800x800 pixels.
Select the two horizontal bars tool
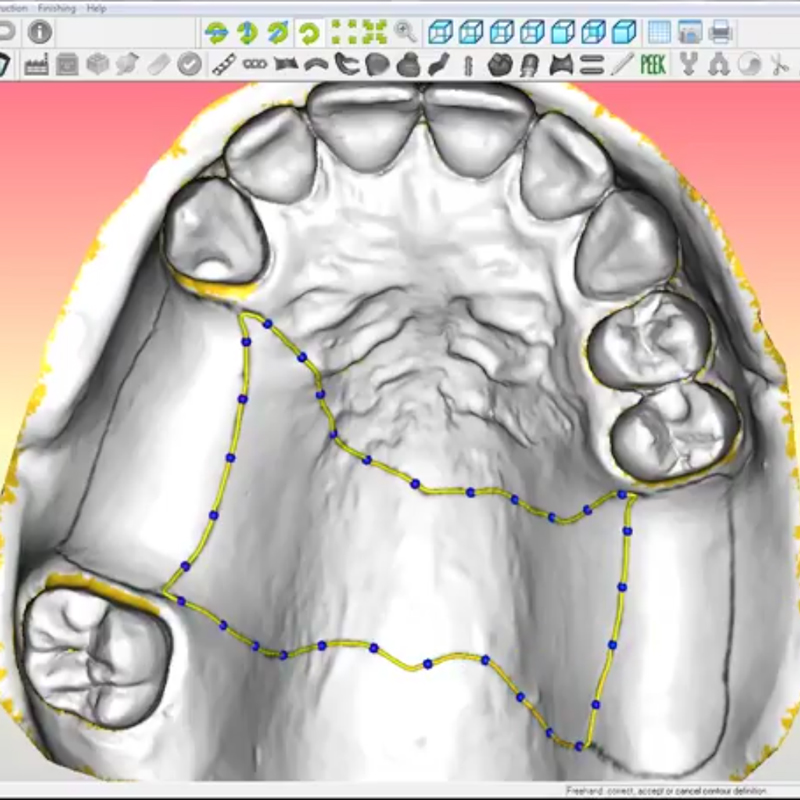pyautogui.click(x=591, y=66)
